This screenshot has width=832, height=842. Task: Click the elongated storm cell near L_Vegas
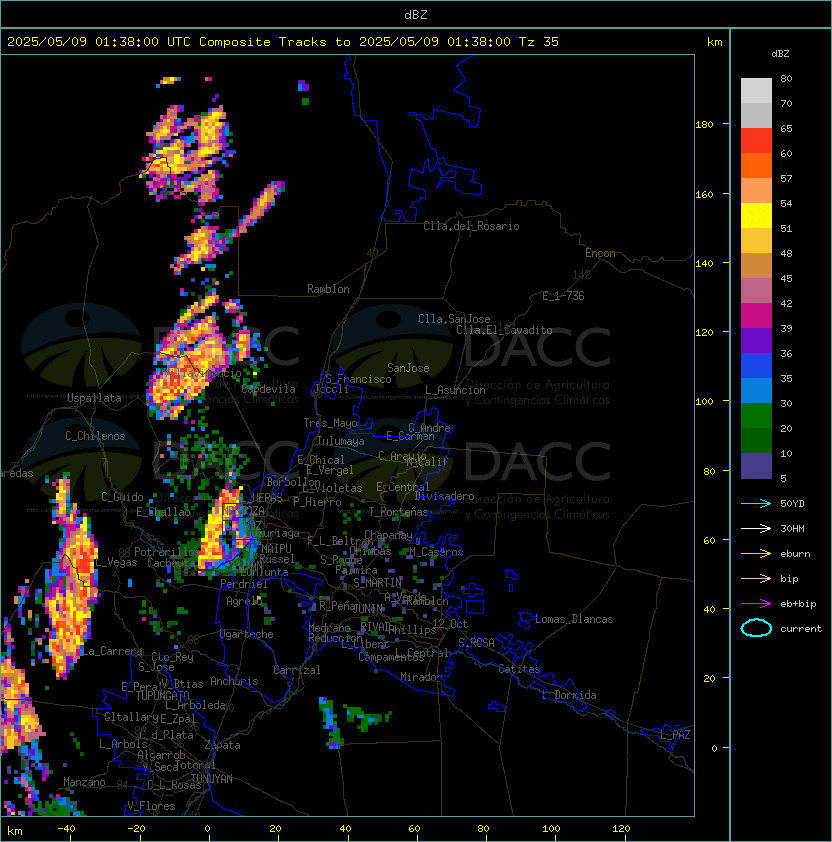point(71,580)
